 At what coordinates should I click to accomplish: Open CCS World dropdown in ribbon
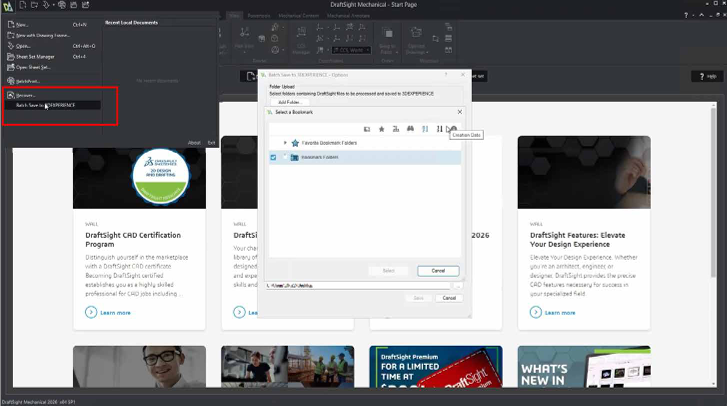point(351,50)
